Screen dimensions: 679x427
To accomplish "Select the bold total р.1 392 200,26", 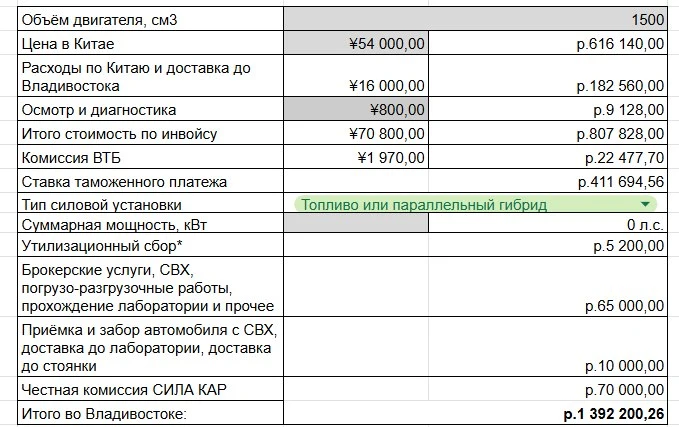I will (x=614, y=413).
